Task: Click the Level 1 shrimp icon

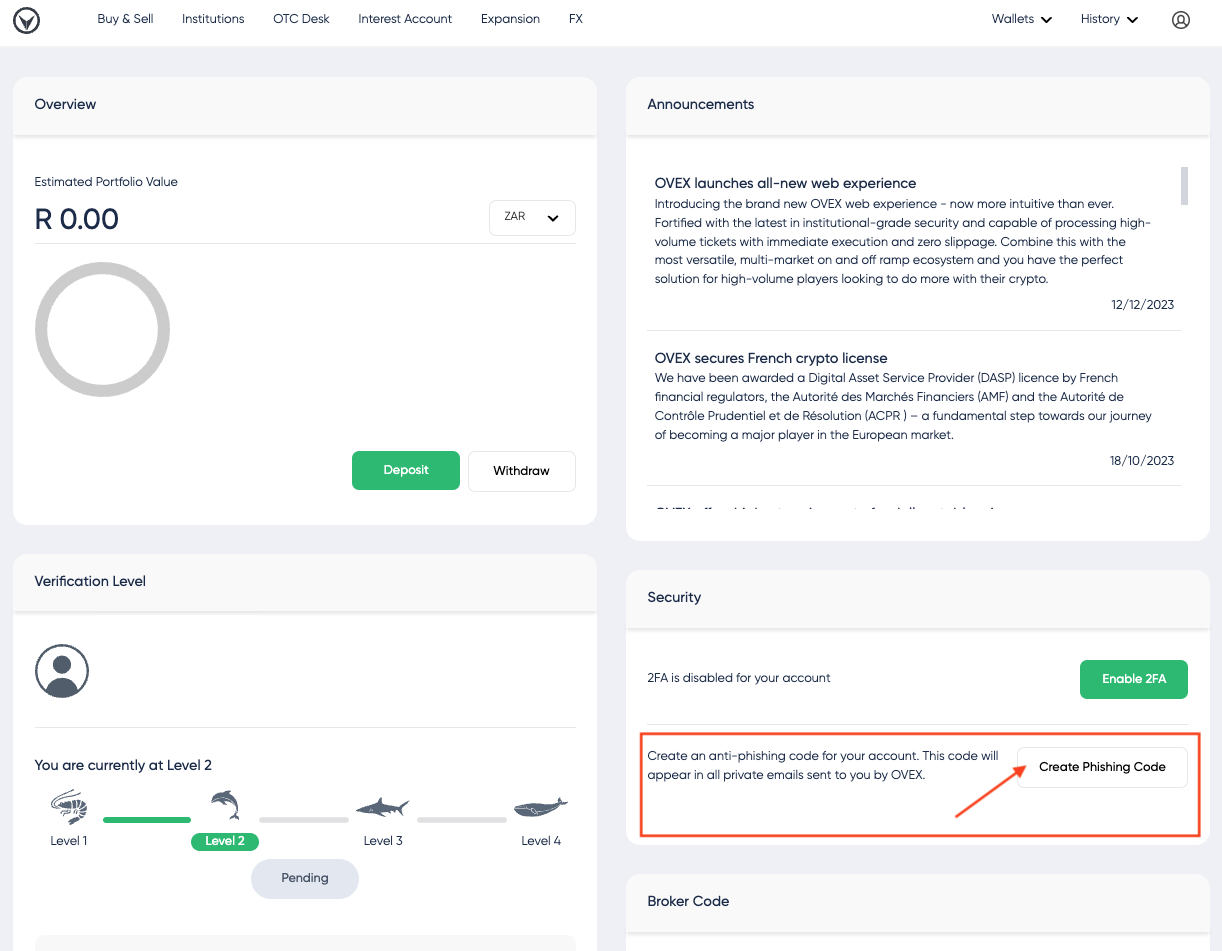Action: (69, 806)
